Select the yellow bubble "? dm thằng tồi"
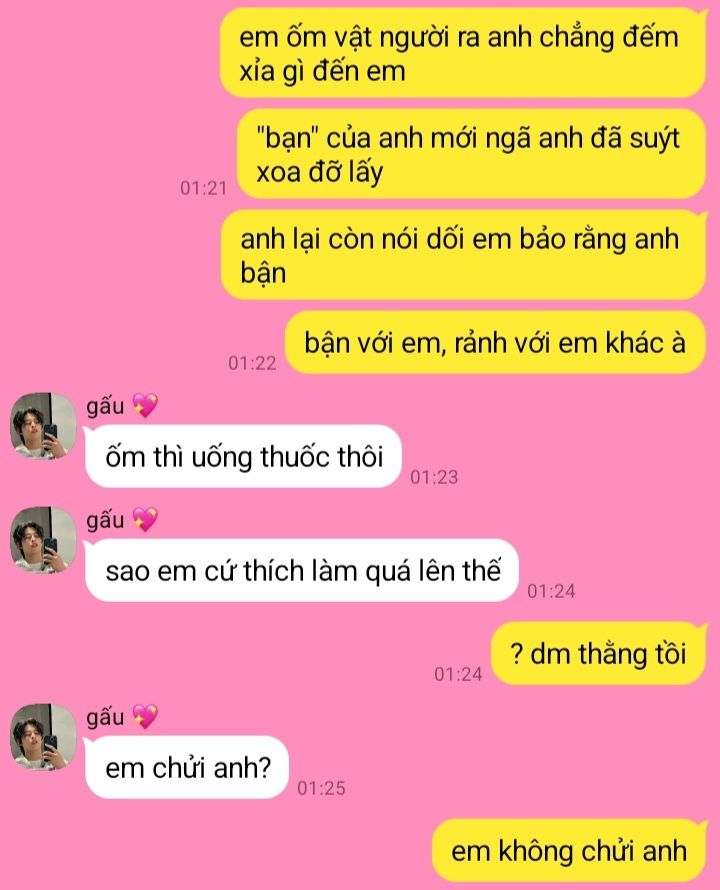Viewport: 720px width, 890px height. pyautogui.click(x=598, y=653)
